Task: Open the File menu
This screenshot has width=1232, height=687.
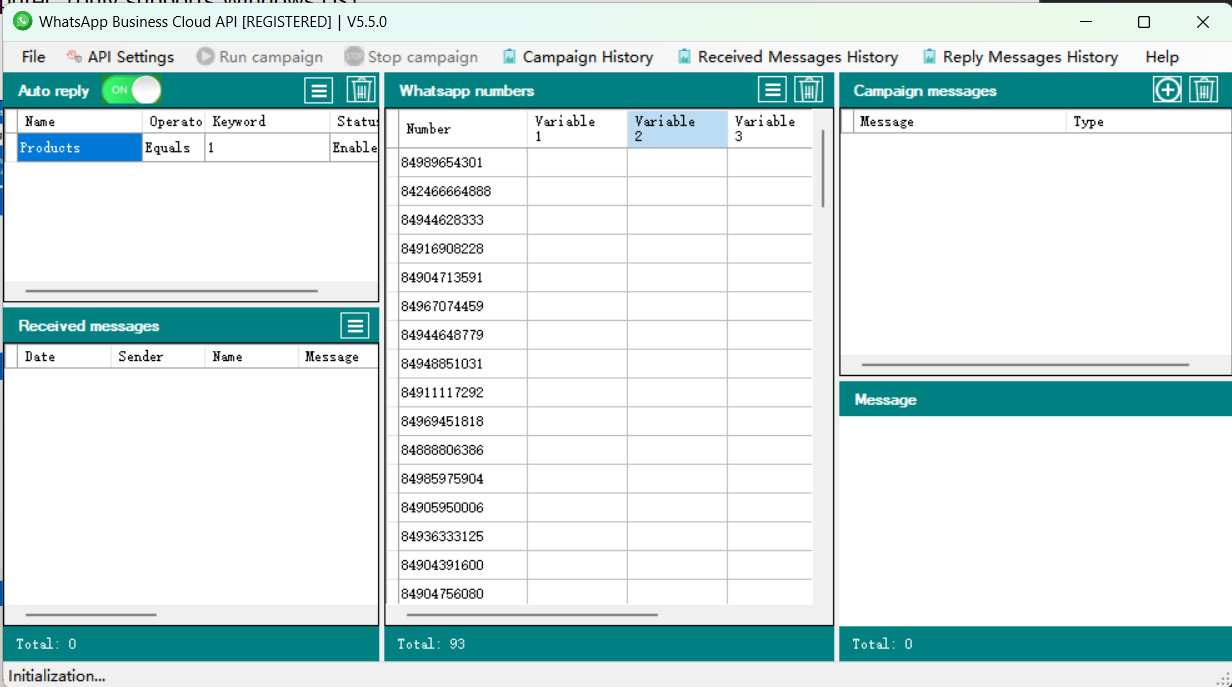Action: click(33, 57)
